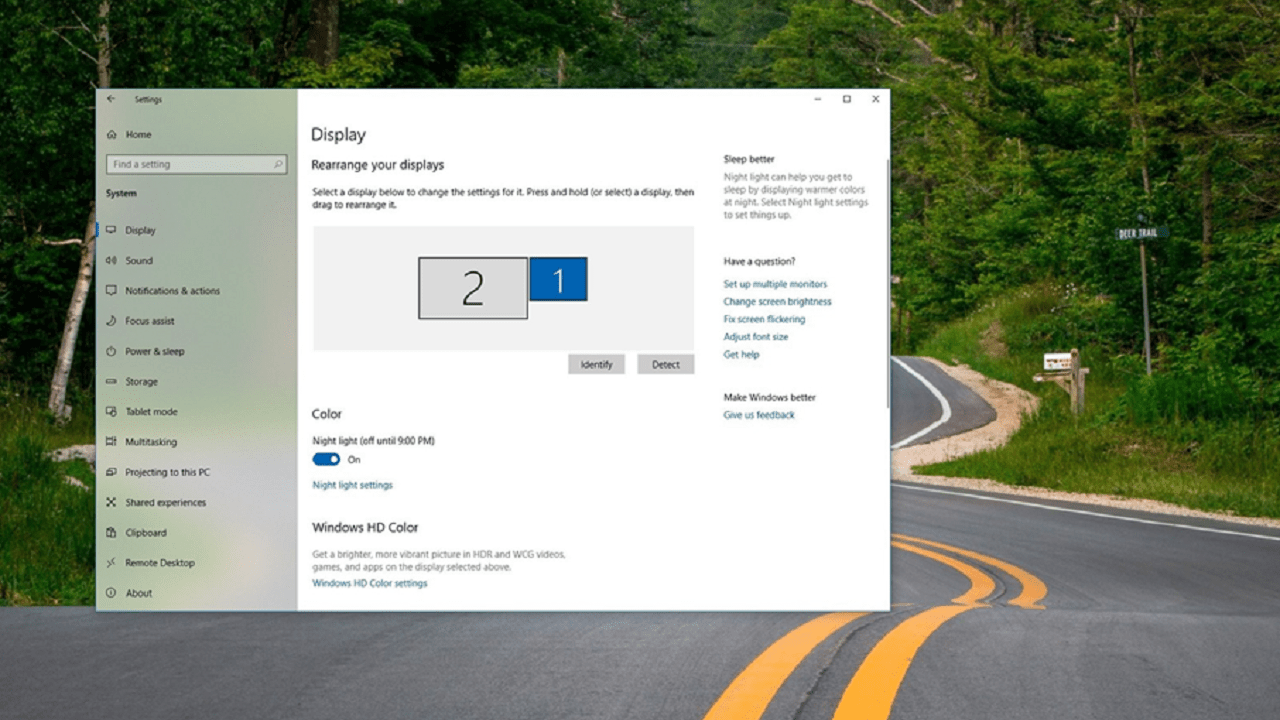Image resolution: width=1280 pixels, height=720 pixels.
Task: Click the Focus assist moon icon
Action: pyautogui.click(x=111, y=321)
